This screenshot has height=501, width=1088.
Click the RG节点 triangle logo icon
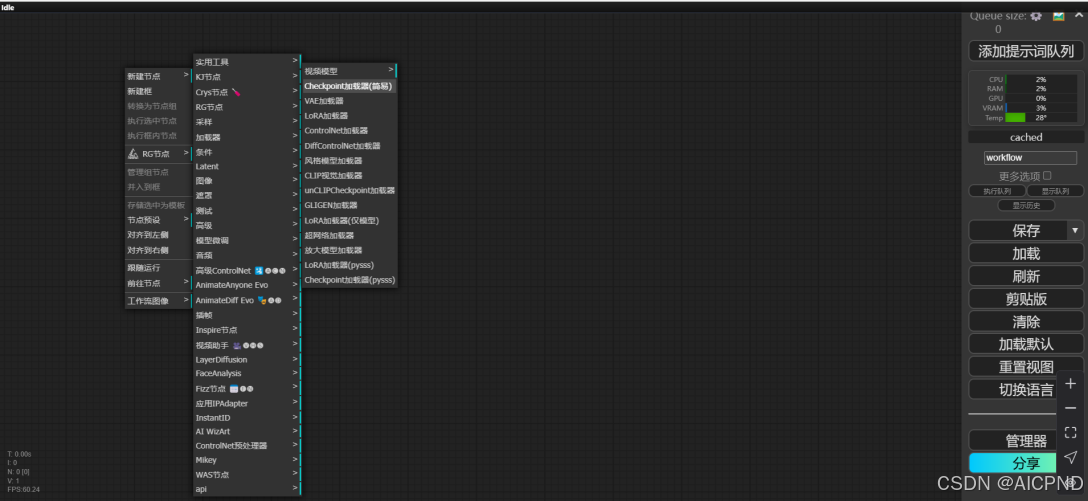(133, 154)
